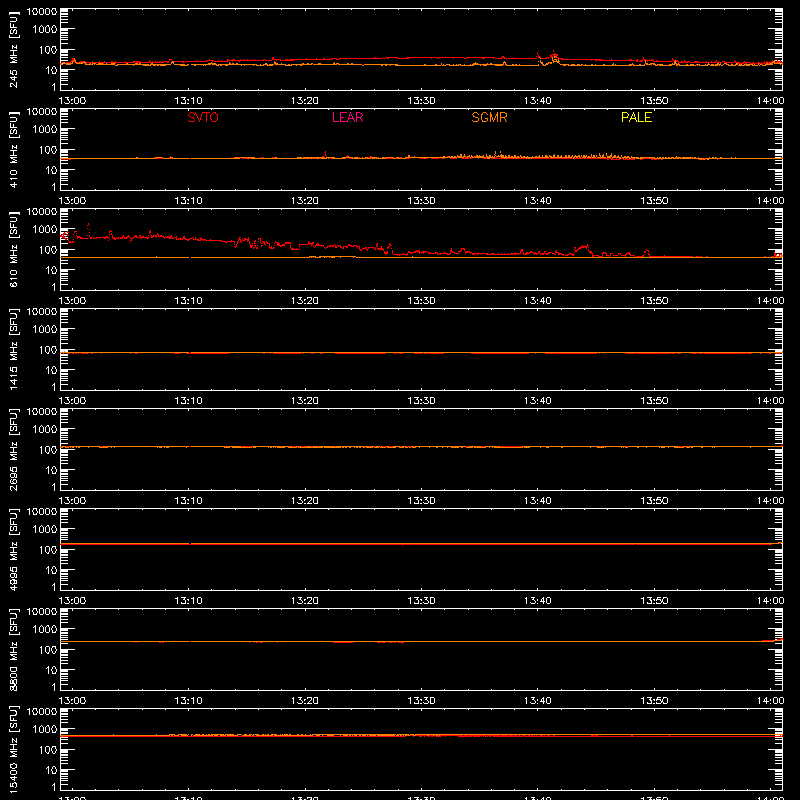Click the 10 tick on 4995 MHz axis
This screenshot has height=800, width=800.
tap(52, 570)
